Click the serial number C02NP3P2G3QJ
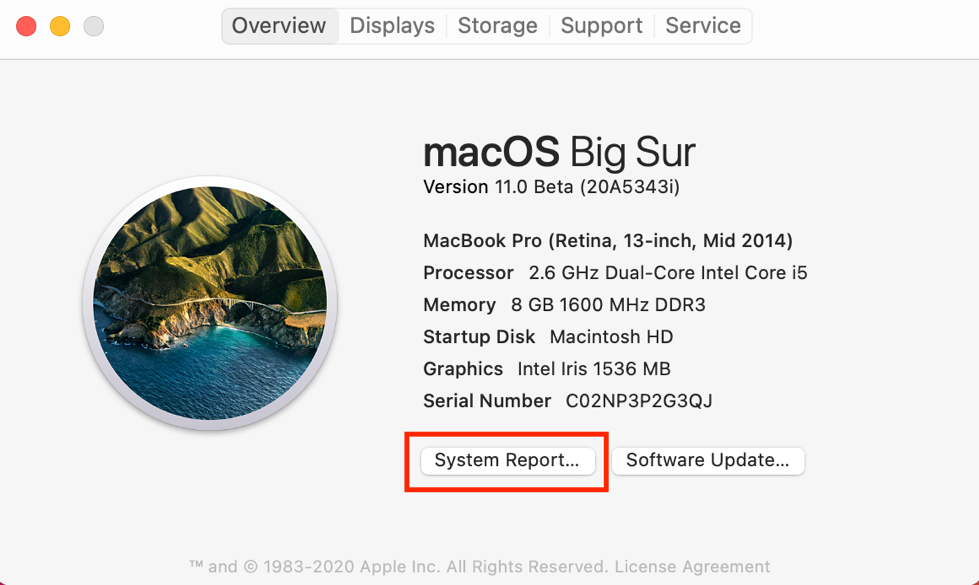 (639, 401)
